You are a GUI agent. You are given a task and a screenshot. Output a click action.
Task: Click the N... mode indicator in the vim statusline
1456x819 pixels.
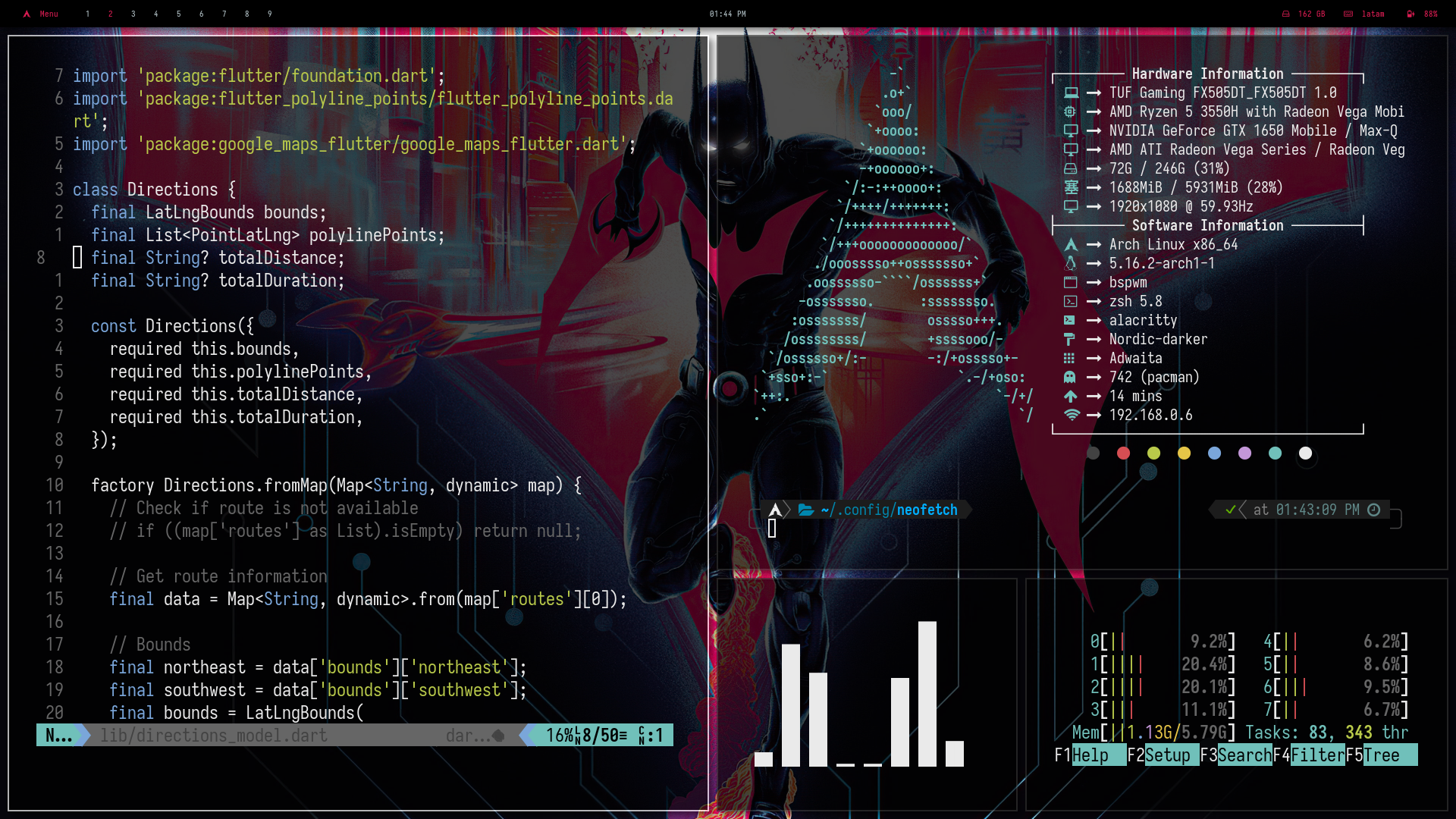click(x=58, y=735)
